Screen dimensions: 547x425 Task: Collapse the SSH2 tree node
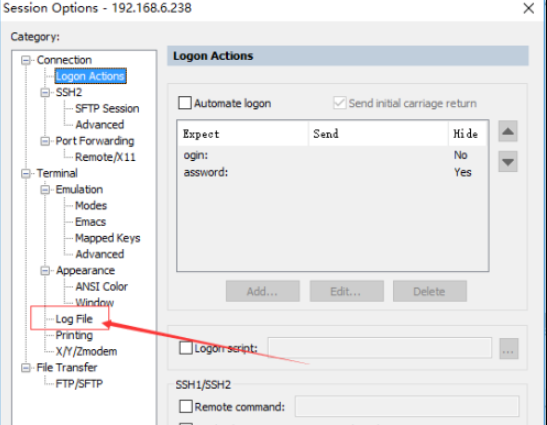pos(45,92)
